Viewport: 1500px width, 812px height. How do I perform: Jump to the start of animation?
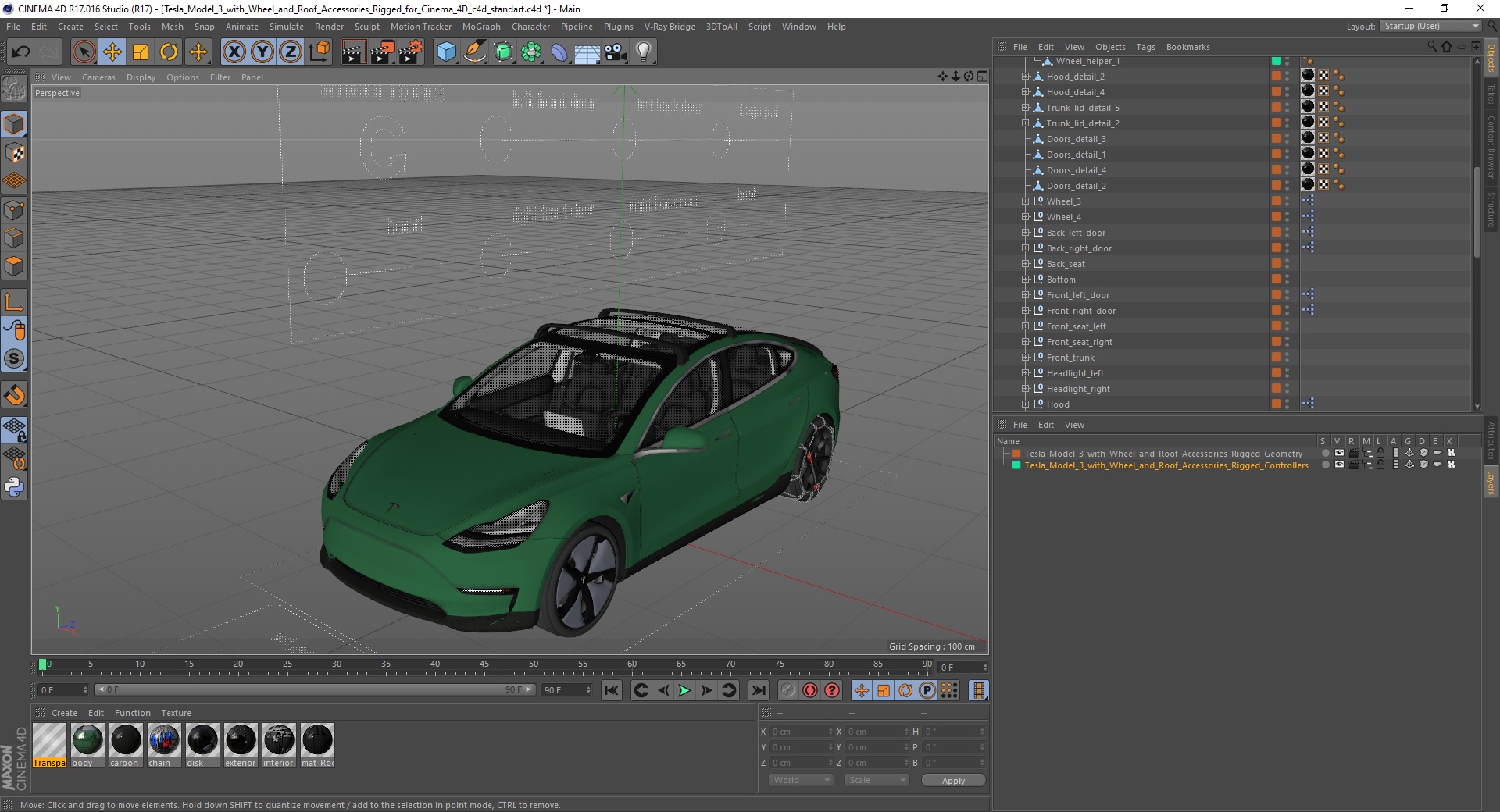point(612,690)
